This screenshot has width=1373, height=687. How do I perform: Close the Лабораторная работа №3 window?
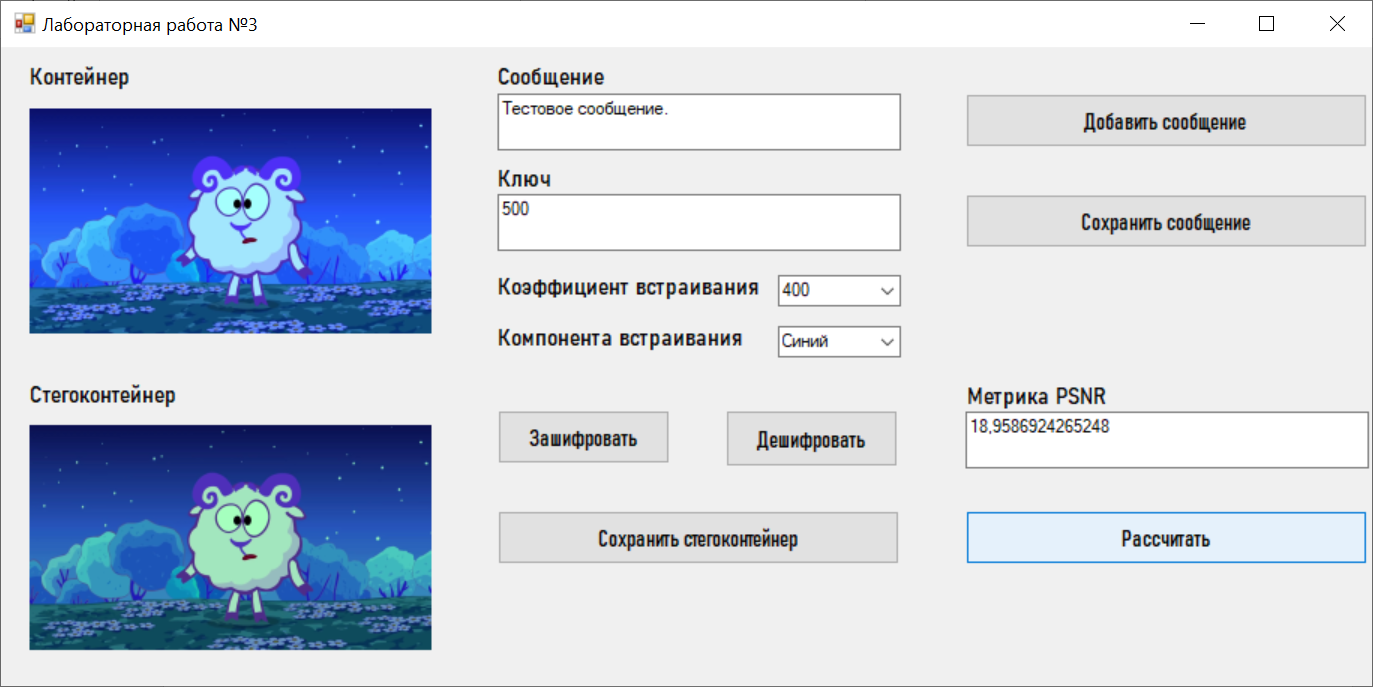(x=1337, y=22)
